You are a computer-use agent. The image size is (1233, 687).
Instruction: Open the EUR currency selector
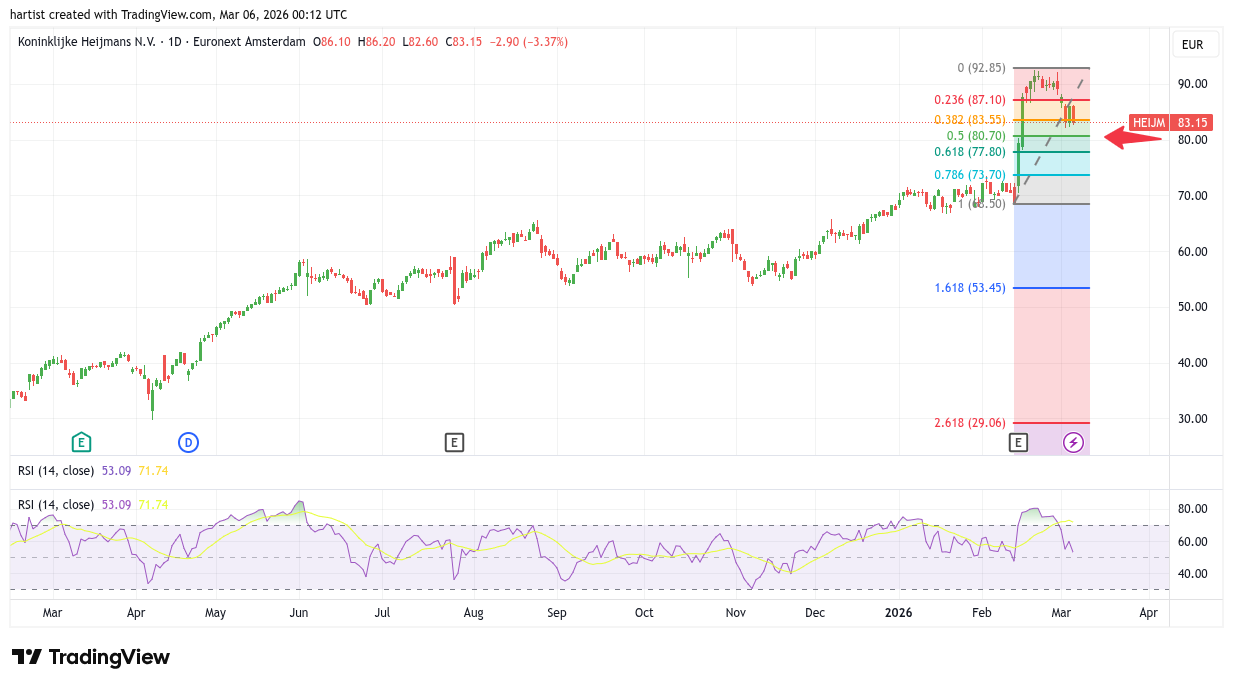point(1192,44)
